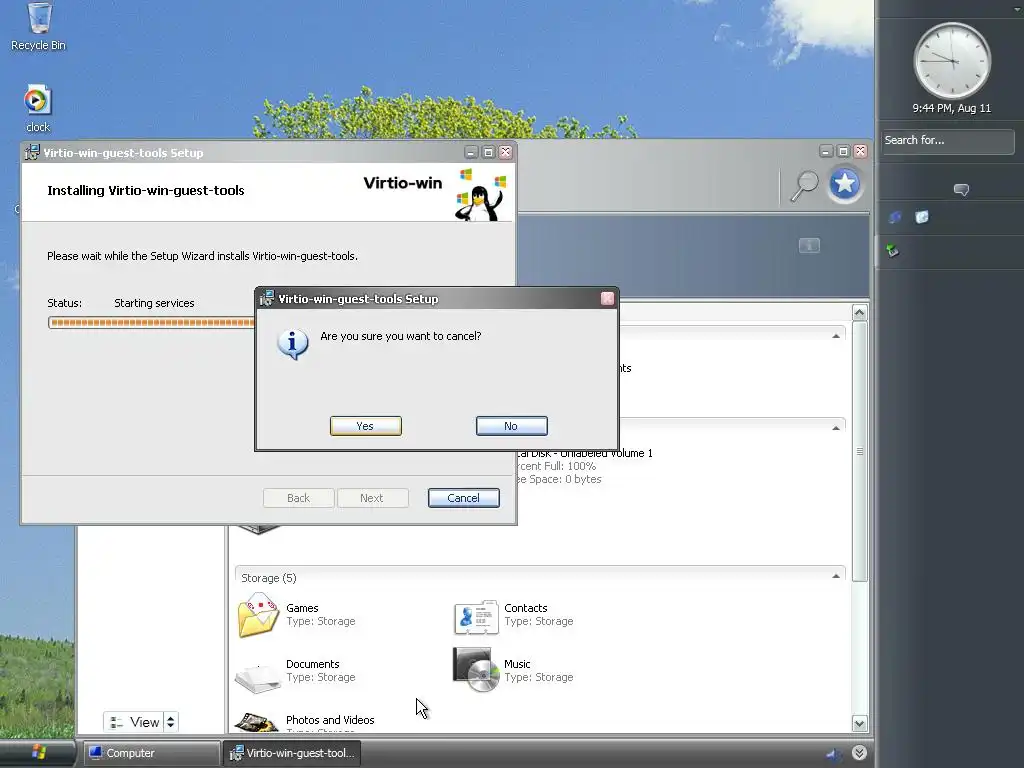Open the Start menu button

[38, 753]
